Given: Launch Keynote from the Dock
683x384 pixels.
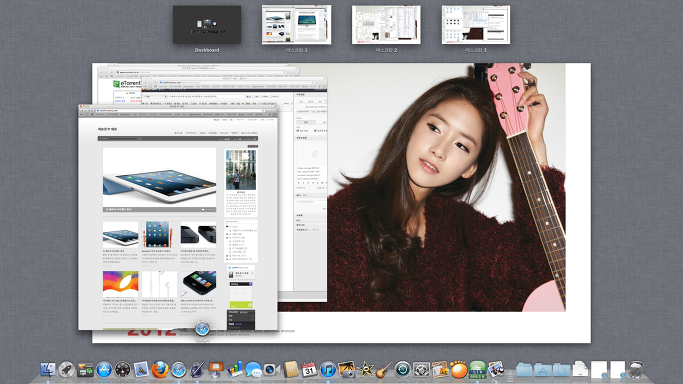Looking at the screenshot, I should click(x=216, y=370).
